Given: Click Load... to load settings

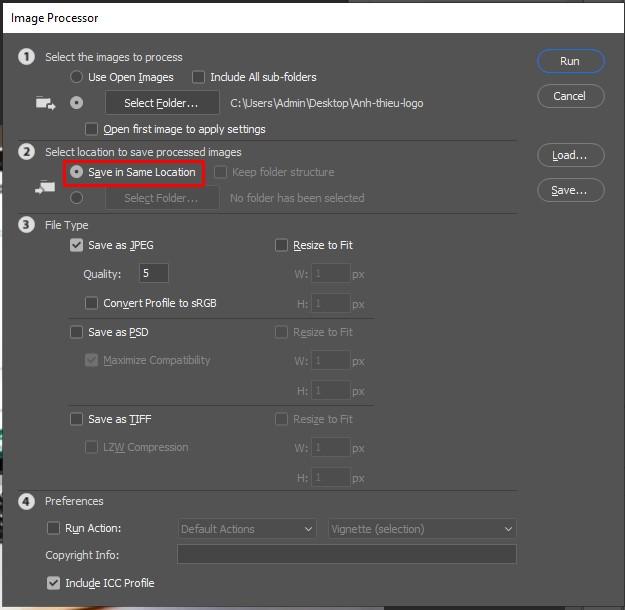Looking at the screenshot, I should pos(569,155).
